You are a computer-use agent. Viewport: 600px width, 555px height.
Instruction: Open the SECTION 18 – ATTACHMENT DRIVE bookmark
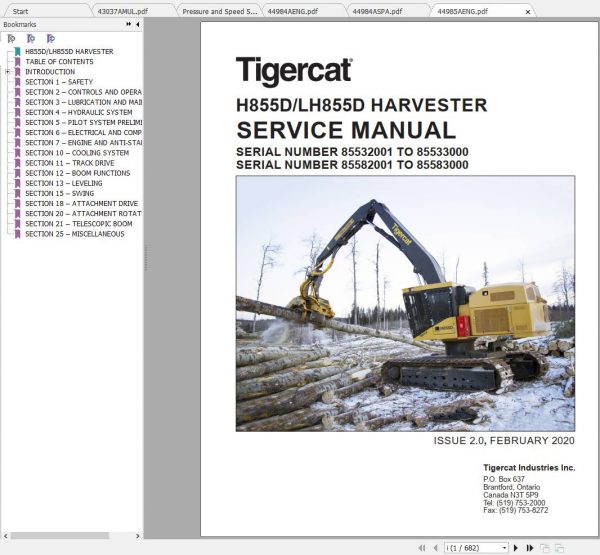82,203
